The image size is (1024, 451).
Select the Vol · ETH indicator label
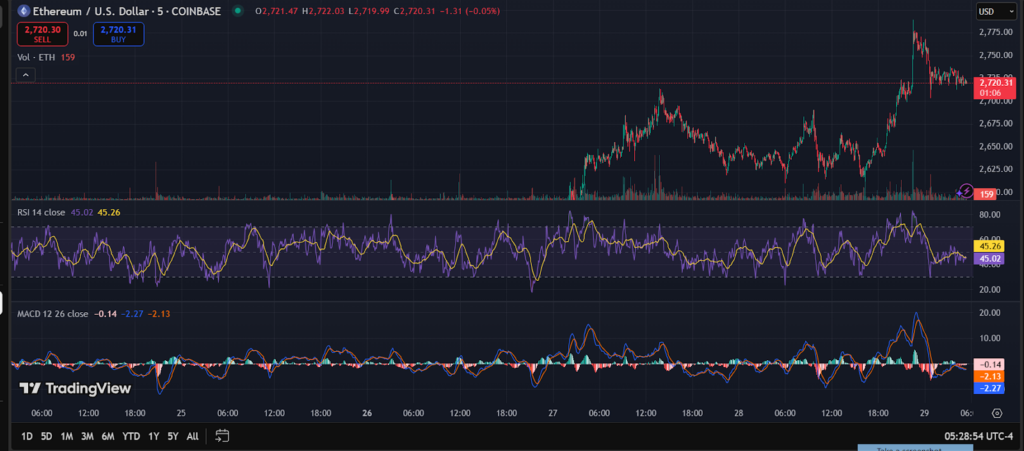[x=35, y=58]
